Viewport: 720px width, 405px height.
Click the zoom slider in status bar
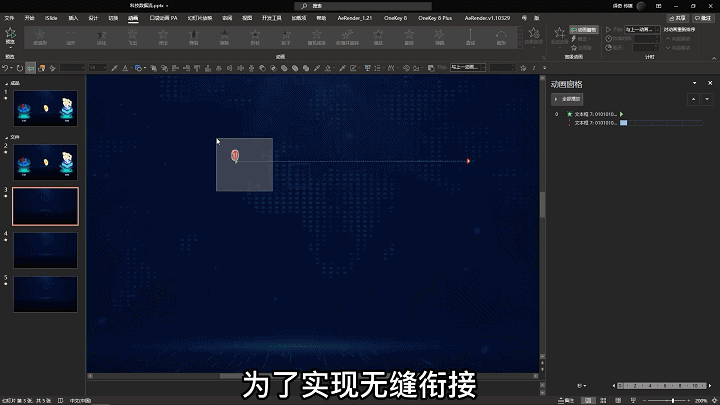click(x=672, y=400)
